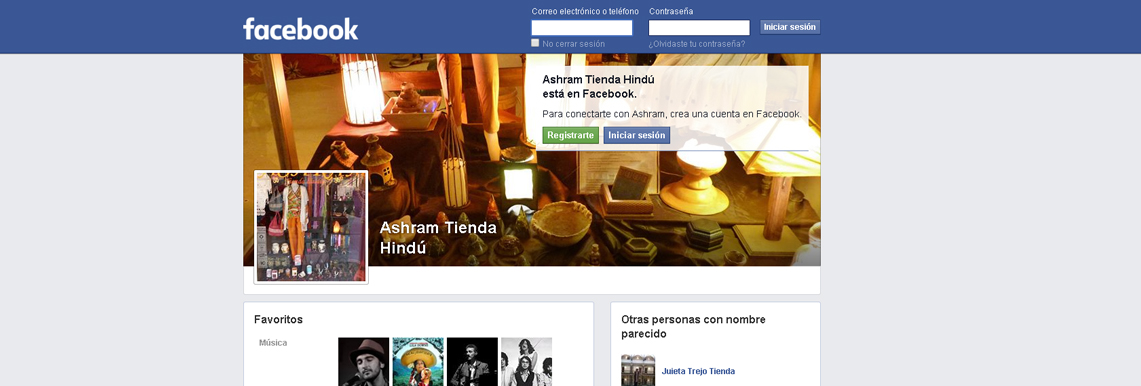Open the ¿Olvidaste tu contraseña? link
The width and height of the screenshot is (1141, 386).
click(x=696, y=44)
